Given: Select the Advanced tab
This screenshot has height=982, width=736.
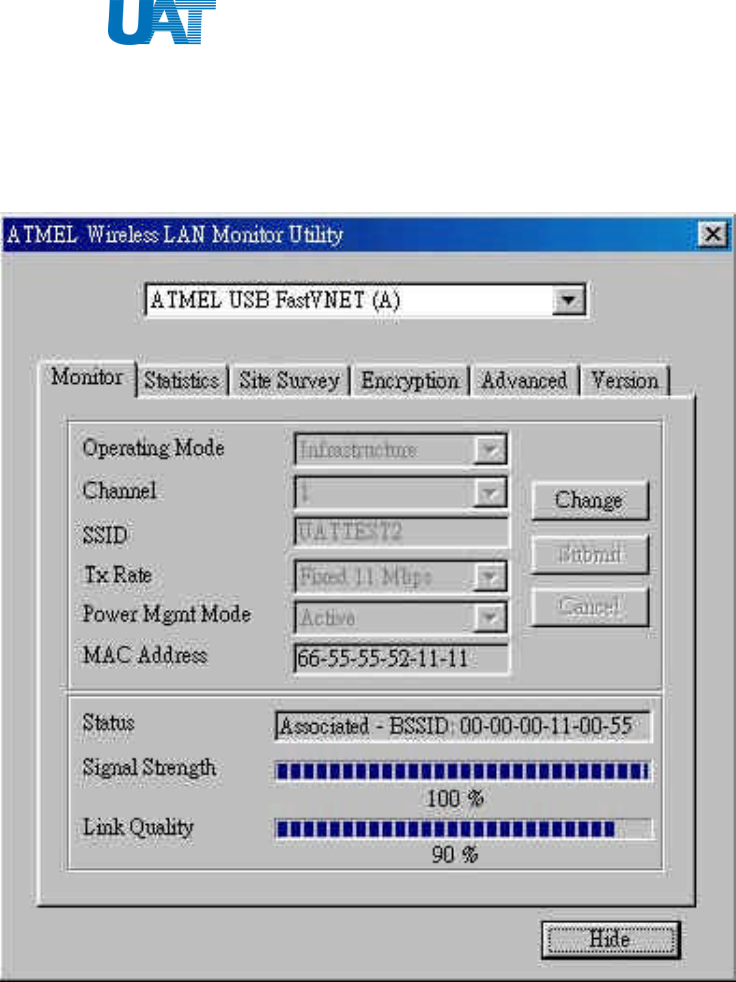Looking at the screenshot, I should click(x=524, y=381).
